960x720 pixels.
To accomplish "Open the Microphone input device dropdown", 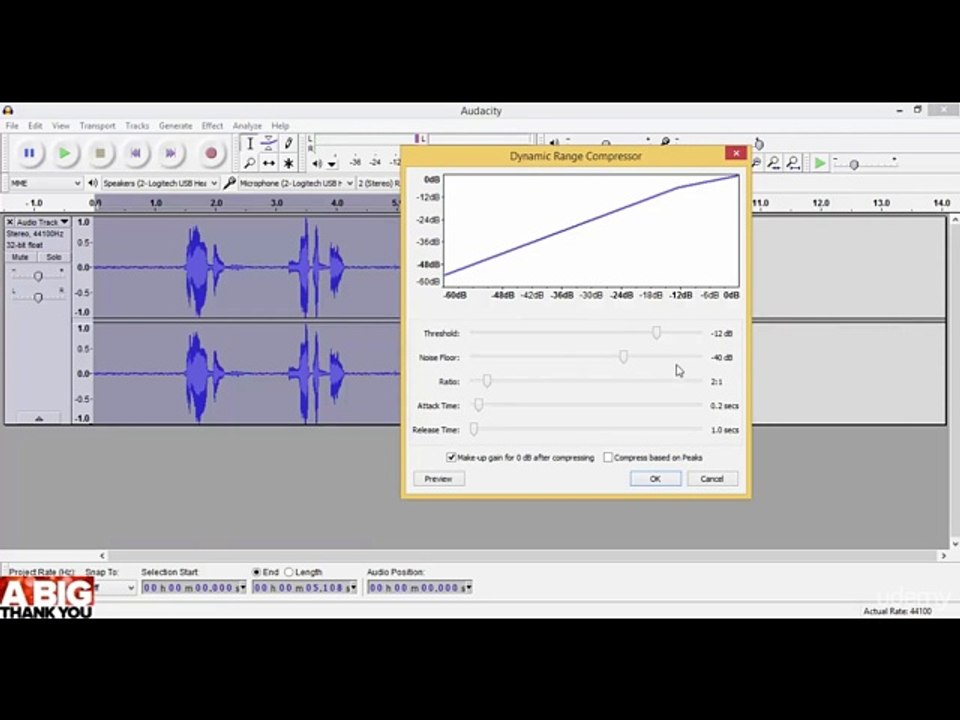I will (296, 183).
